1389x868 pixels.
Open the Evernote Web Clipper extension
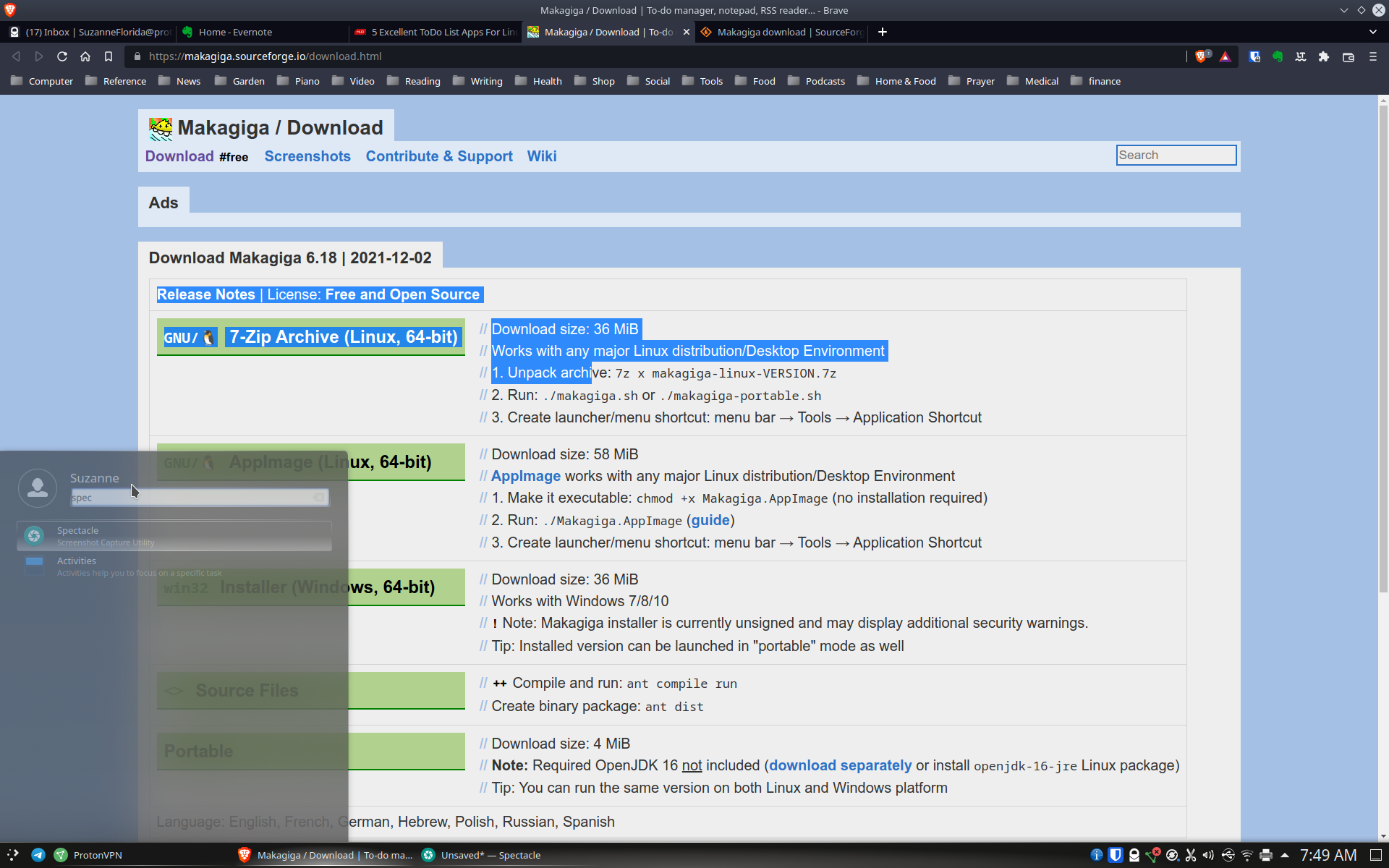coord(1278,56)
